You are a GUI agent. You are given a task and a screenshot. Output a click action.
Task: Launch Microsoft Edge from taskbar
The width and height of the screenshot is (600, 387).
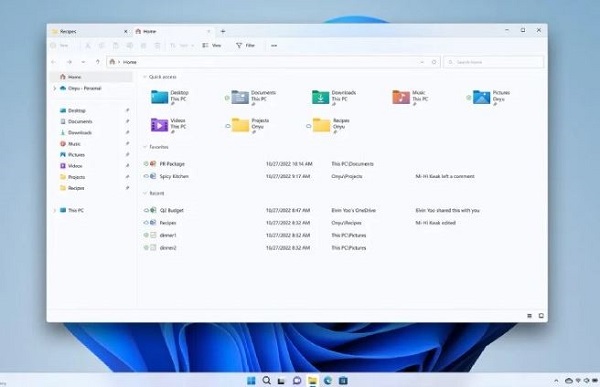pyautogui.click(x=328, y=380)
